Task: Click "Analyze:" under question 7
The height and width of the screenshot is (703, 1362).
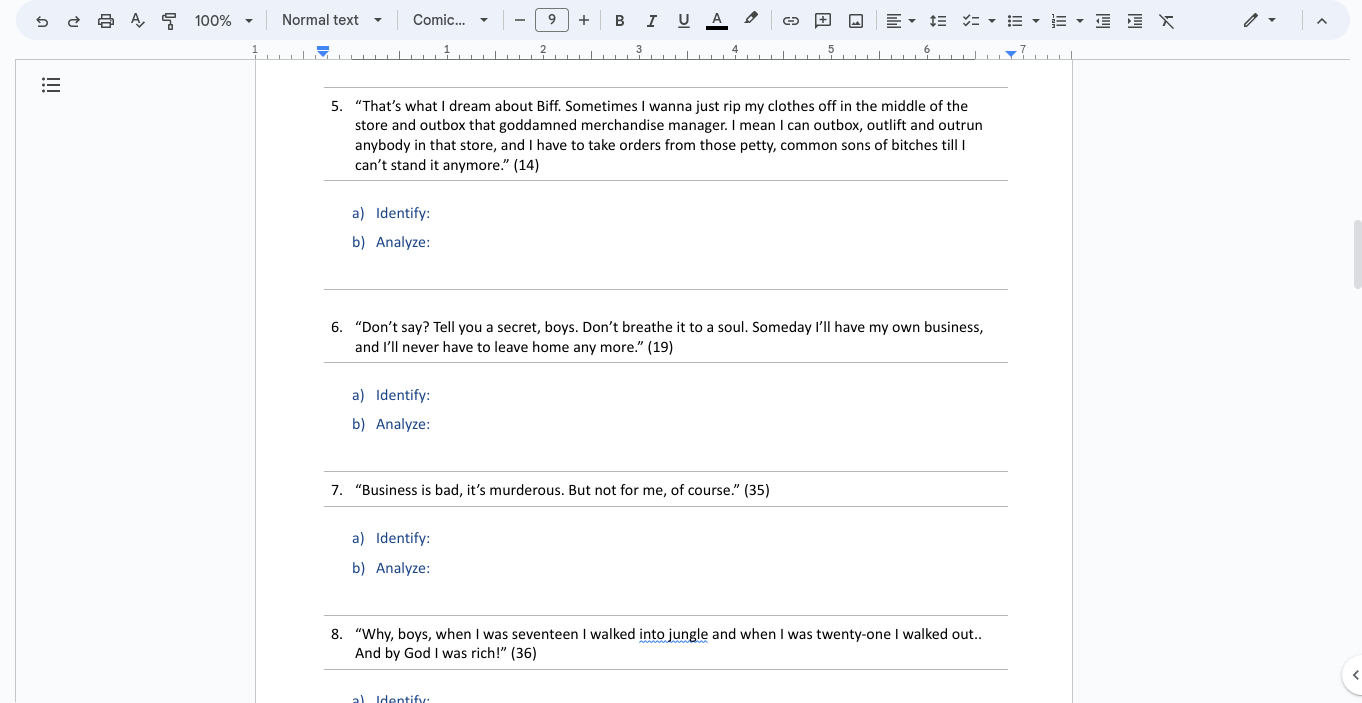Action: pos(403,568)
